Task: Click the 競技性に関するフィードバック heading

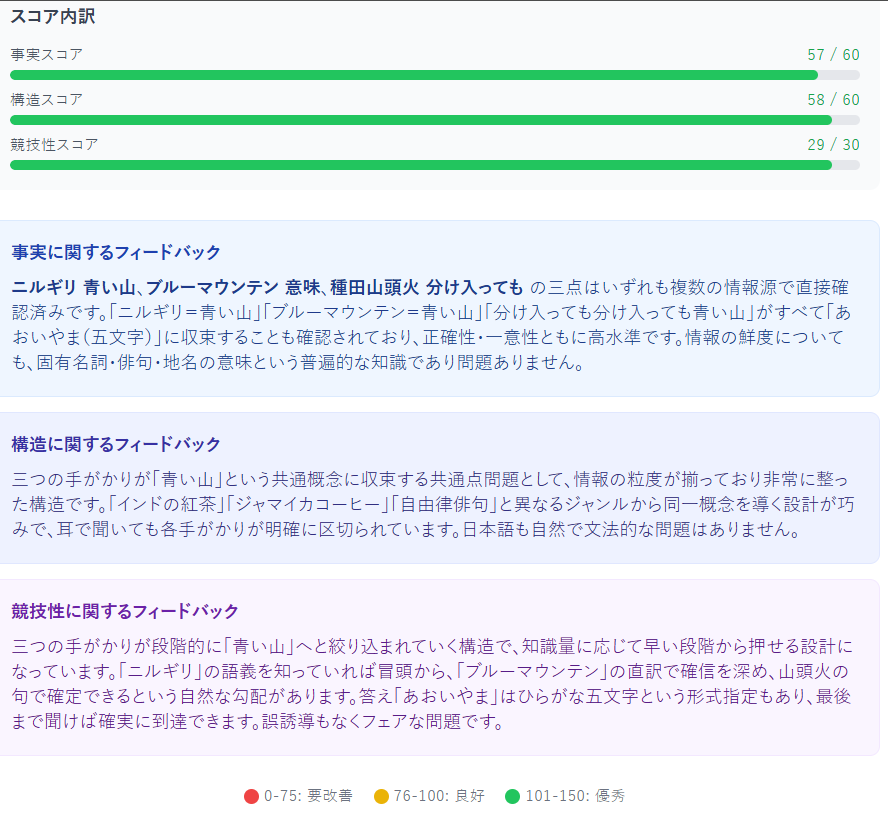Action: point(125,611)
